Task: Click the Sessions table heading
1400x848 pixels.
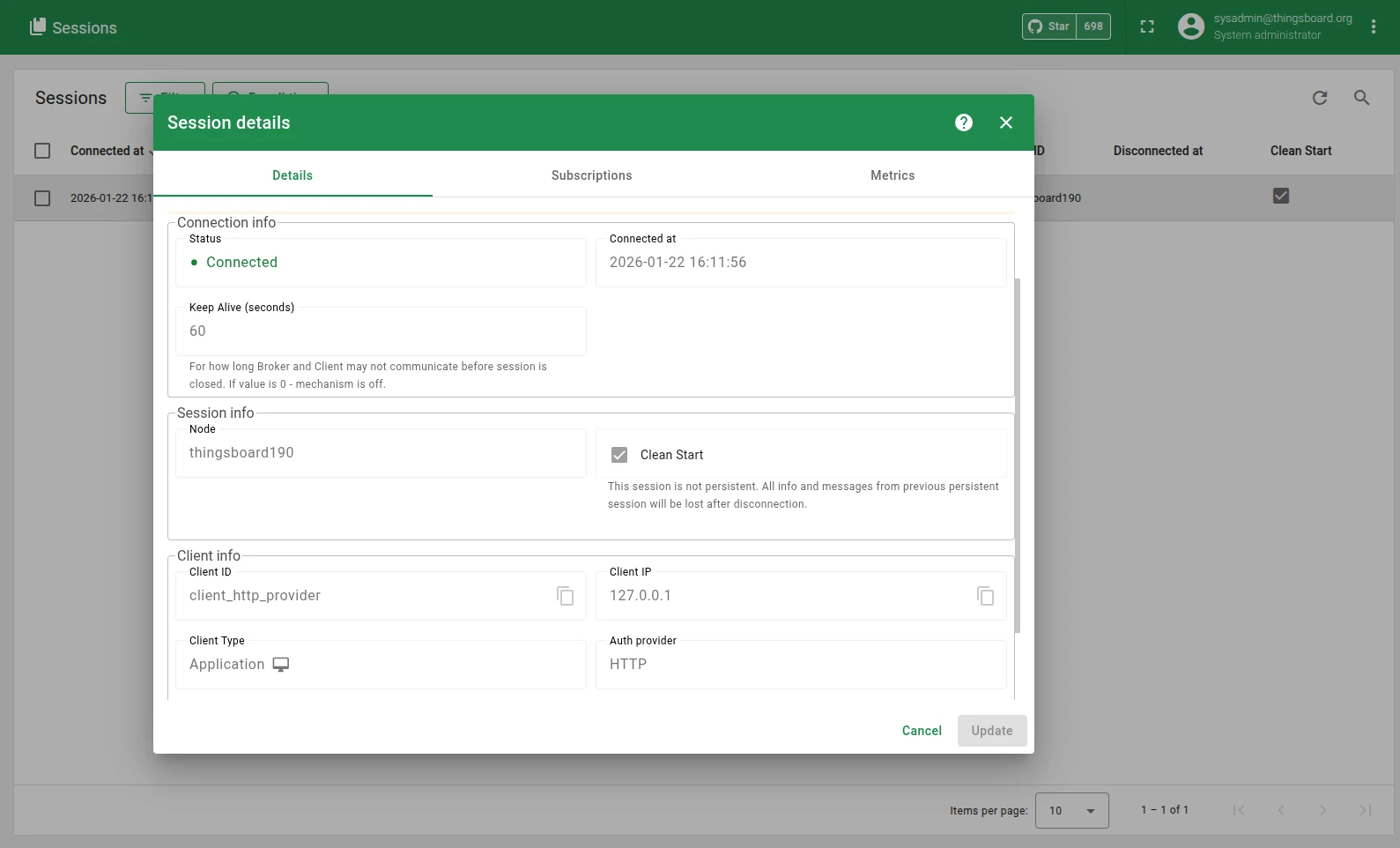Action: pyautogui.click(x=70, y=98)
